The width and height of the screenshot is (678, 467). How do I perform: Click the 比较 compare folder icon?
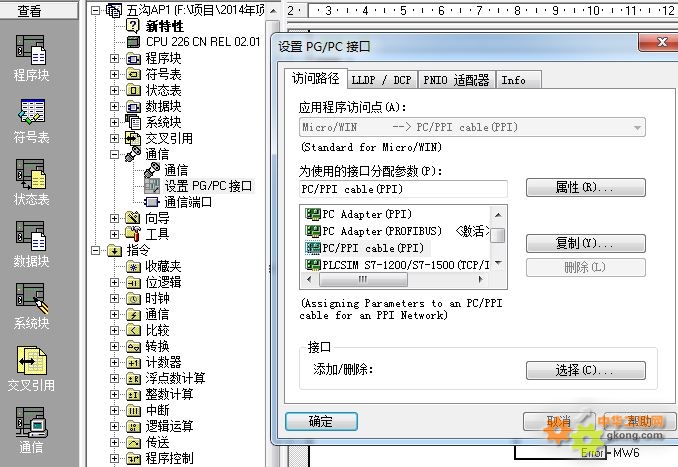(x=133, y=331)
